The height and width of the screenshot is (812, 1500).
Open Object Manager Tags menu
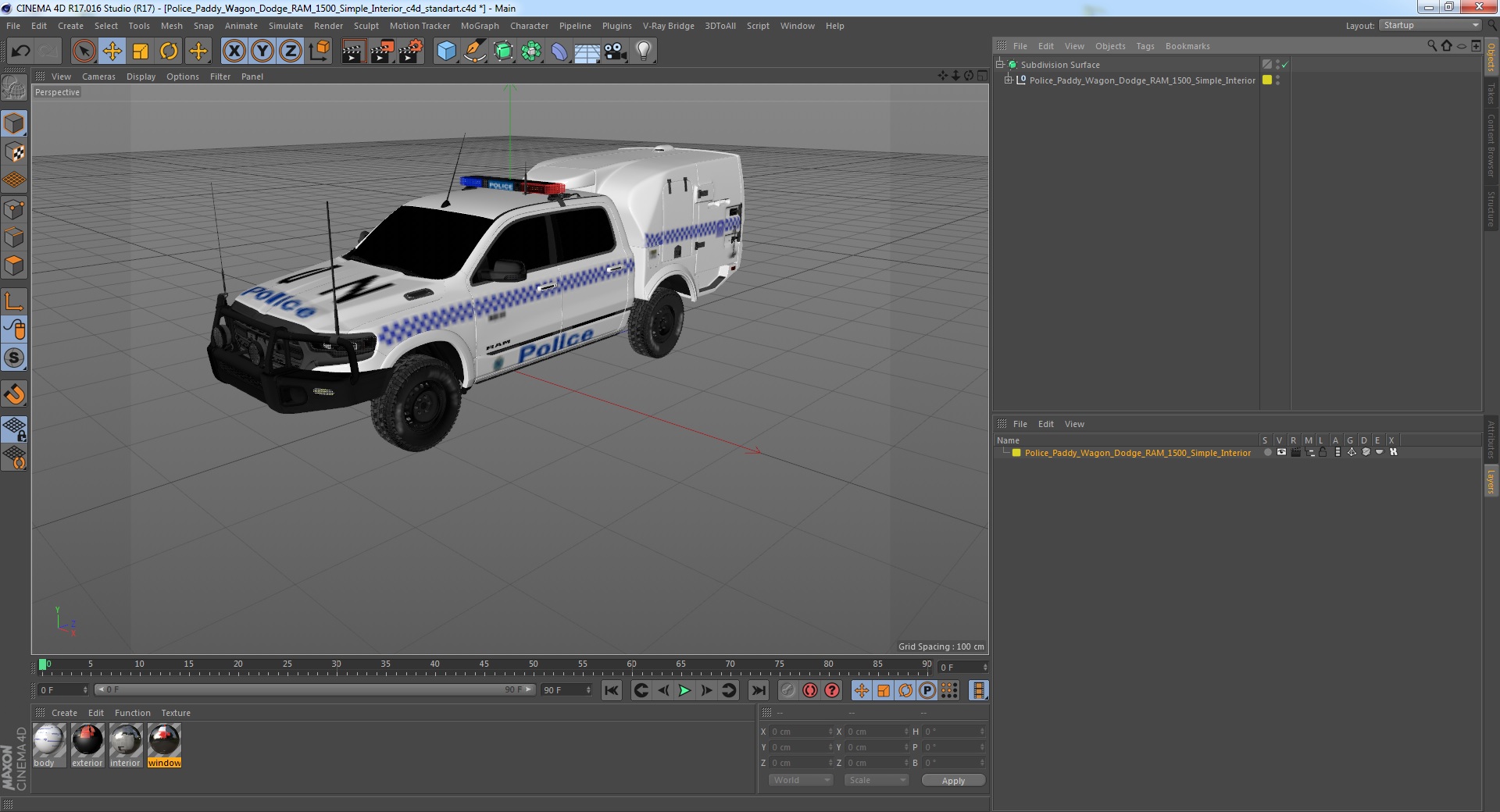[1145, 46]
